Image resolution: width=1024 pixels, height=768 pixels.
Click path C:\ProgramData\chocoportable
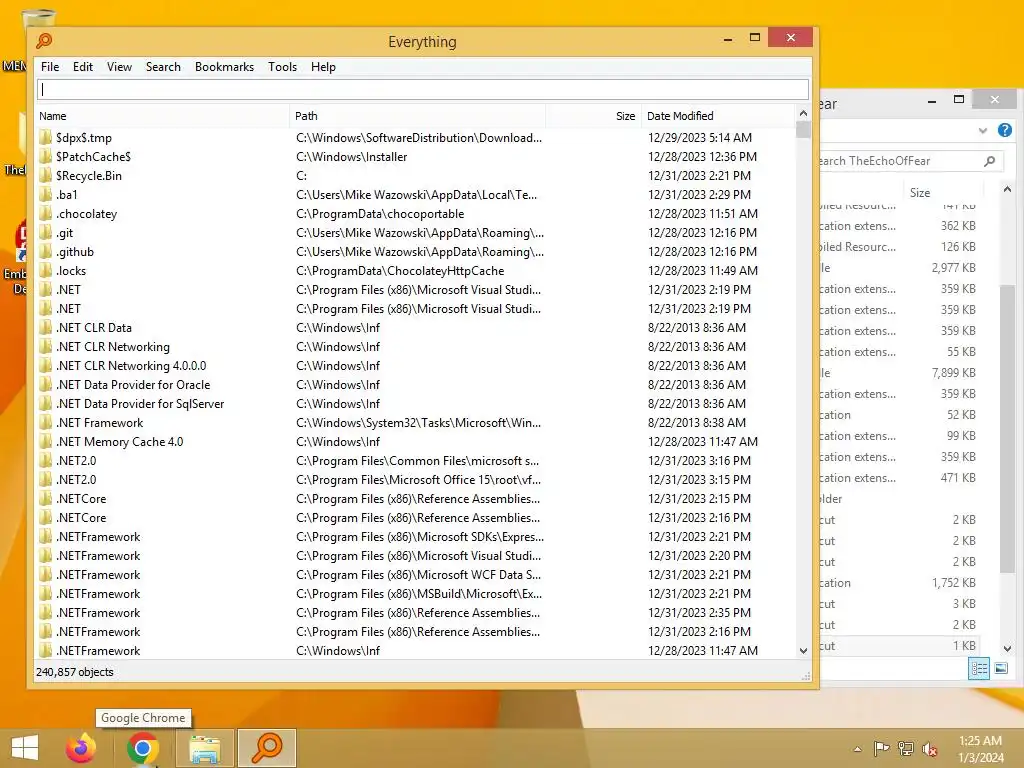click(x=380, y=214)
